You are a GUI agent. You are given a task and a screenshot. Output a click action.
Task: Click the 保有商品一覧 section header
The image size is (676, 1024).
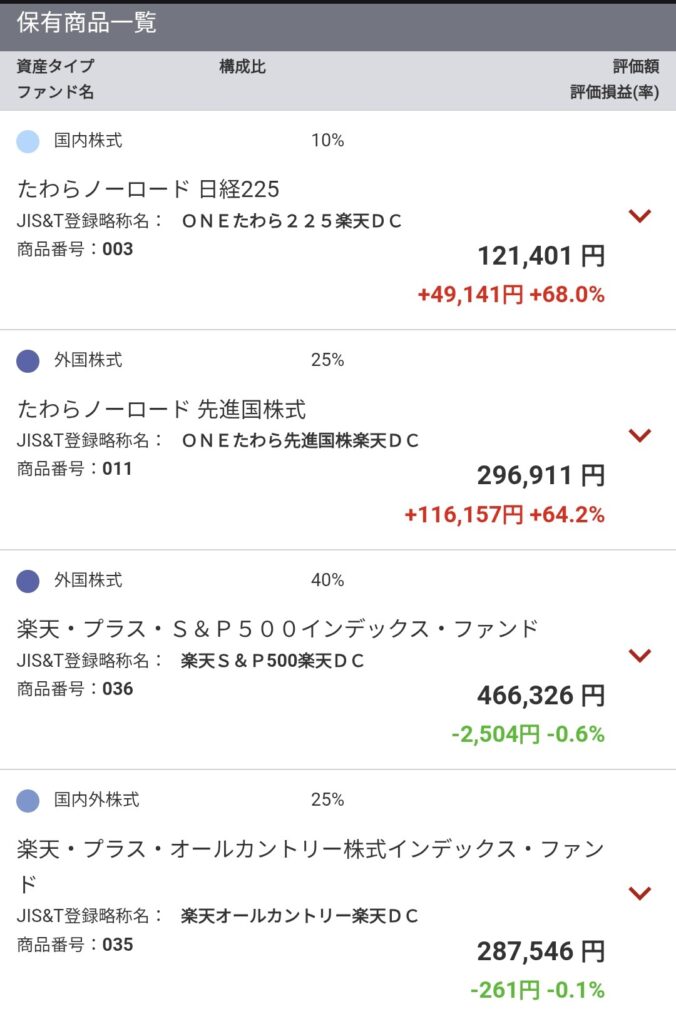point(87,24)
